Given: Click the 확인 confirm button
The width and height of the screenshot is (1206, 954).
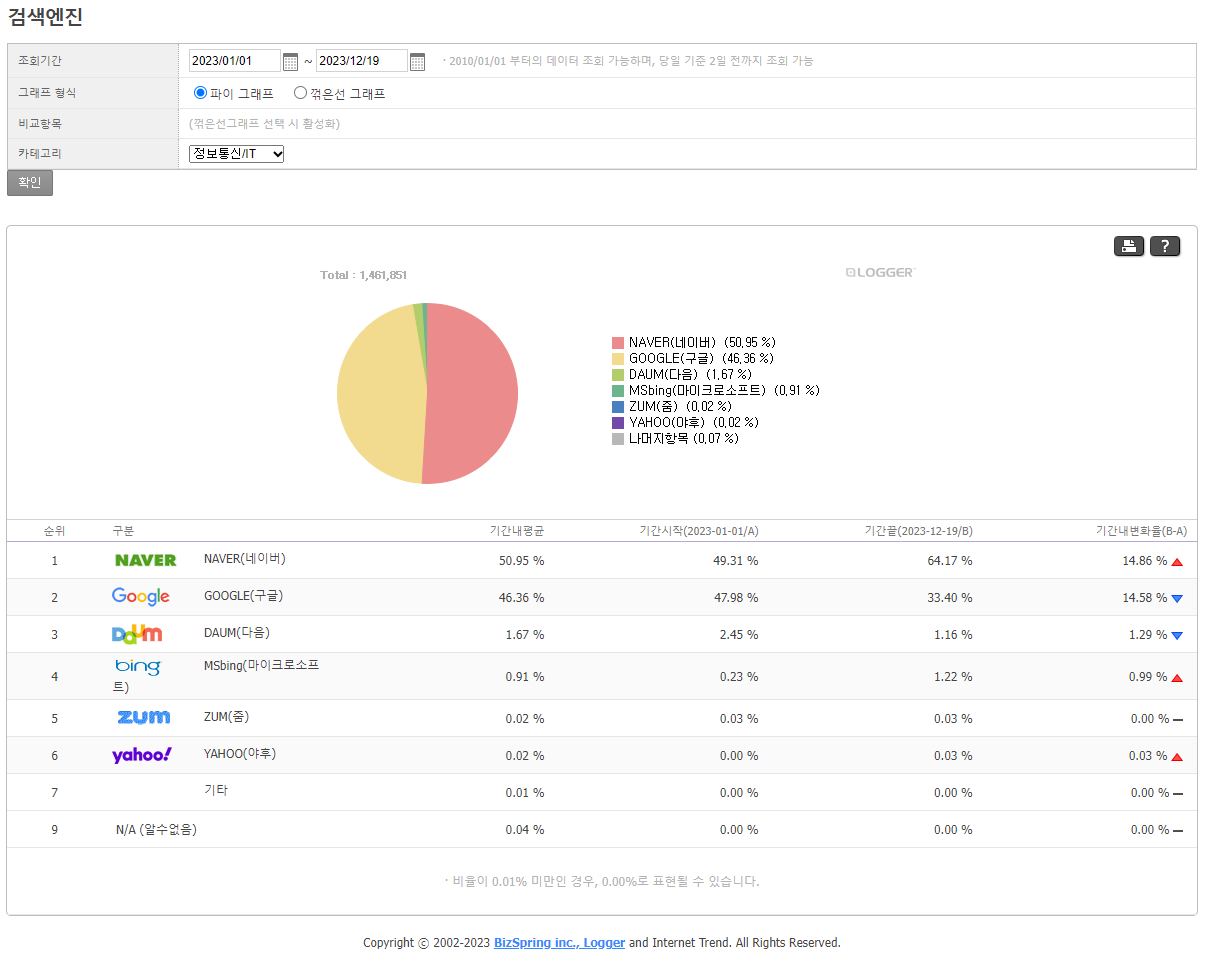Looking at the screenshot, I should click(x=30, y=183).
